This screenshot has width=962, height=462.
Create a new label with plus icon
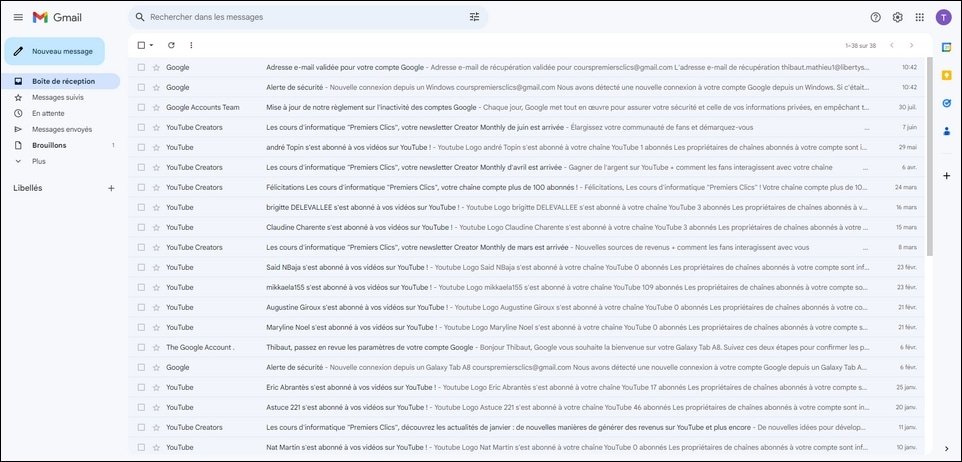[x=111, y=188]
